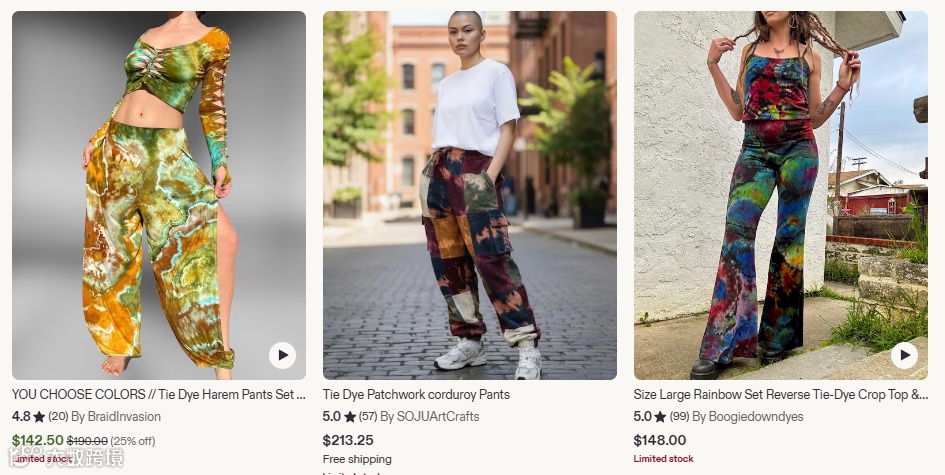
Task: Visit the Boogiedowndyes shop
Action: (x=748, y=417)
